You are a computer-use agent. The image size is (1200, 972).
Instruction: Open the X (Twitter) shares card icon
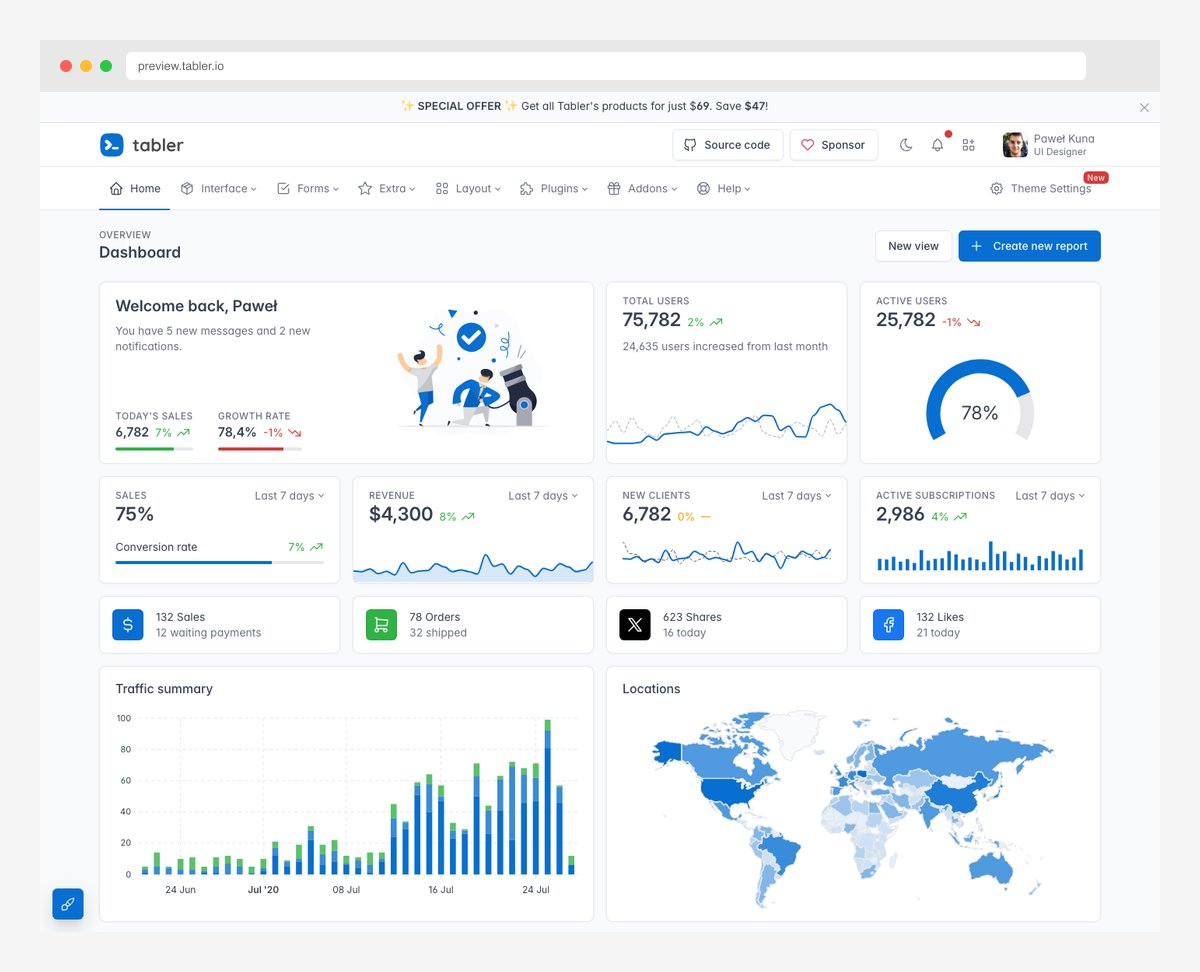(634, 624)
